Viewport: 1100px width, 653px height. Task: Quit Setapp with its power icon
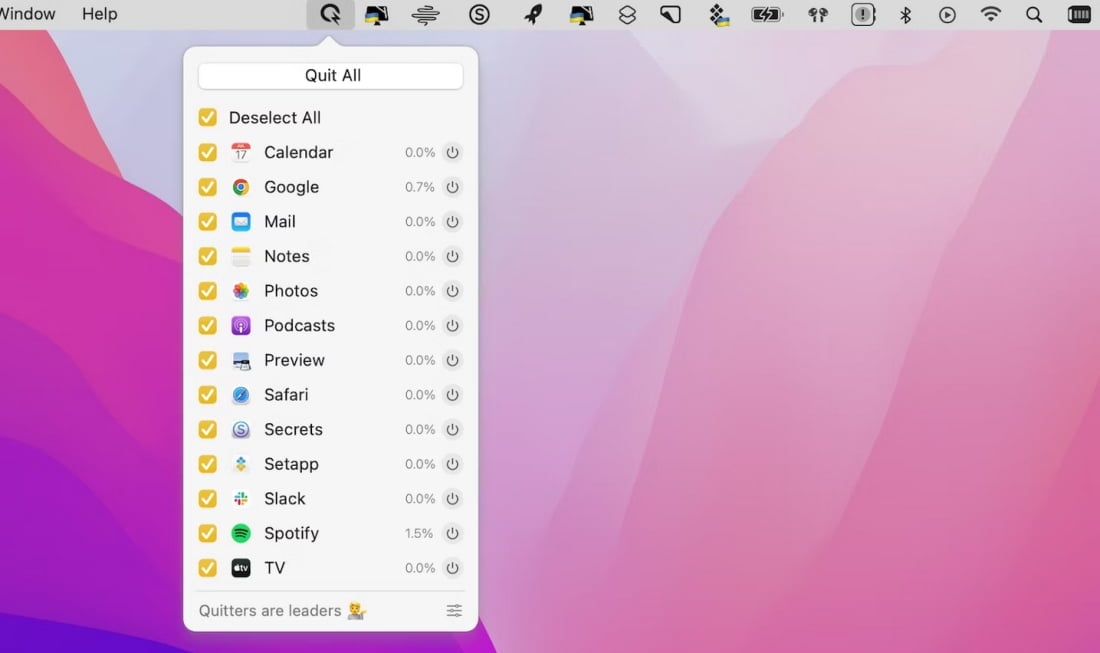click(x=452, y=464)
